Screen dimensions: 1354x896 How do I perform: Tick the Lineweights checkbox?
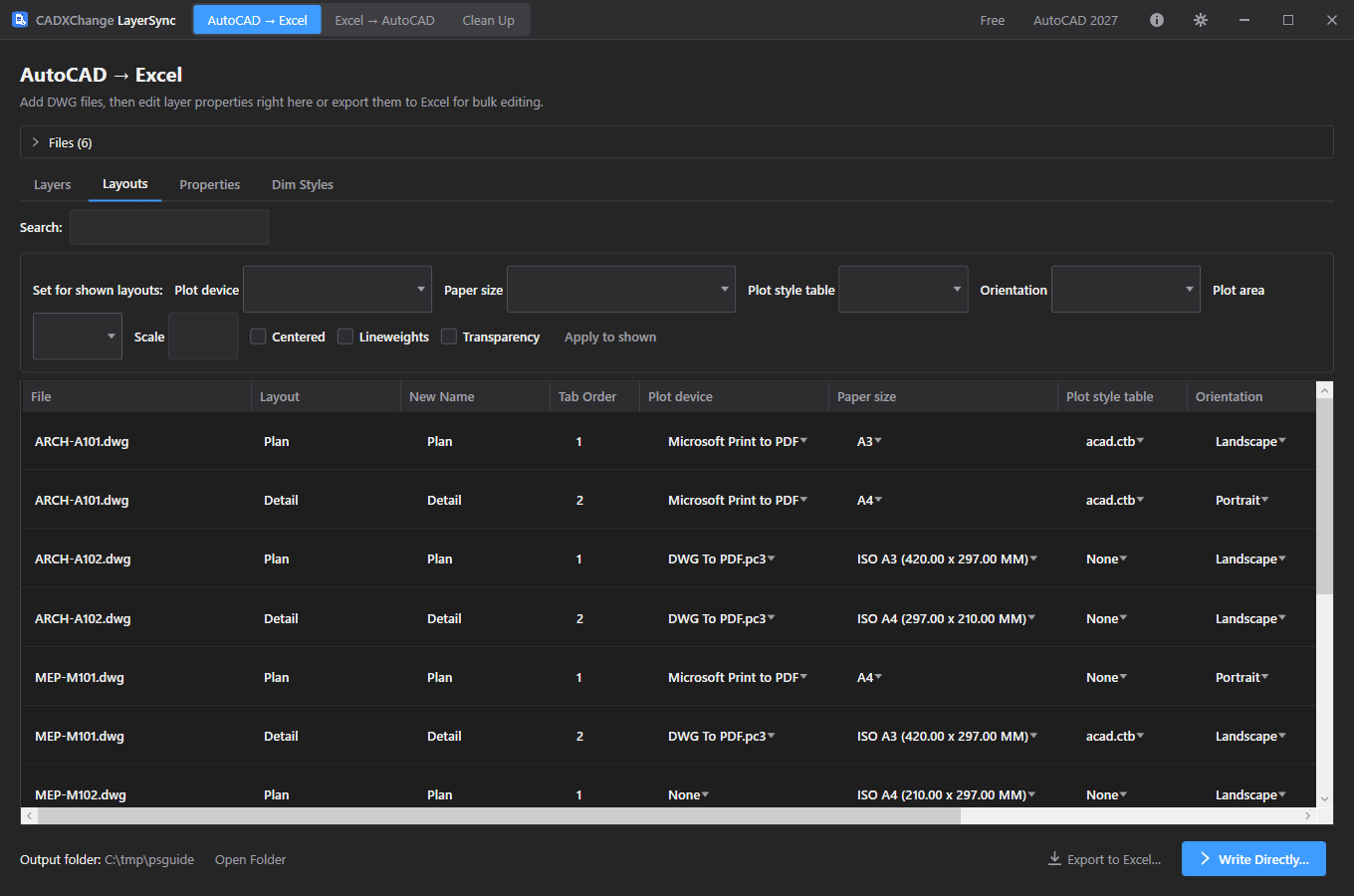345,336
